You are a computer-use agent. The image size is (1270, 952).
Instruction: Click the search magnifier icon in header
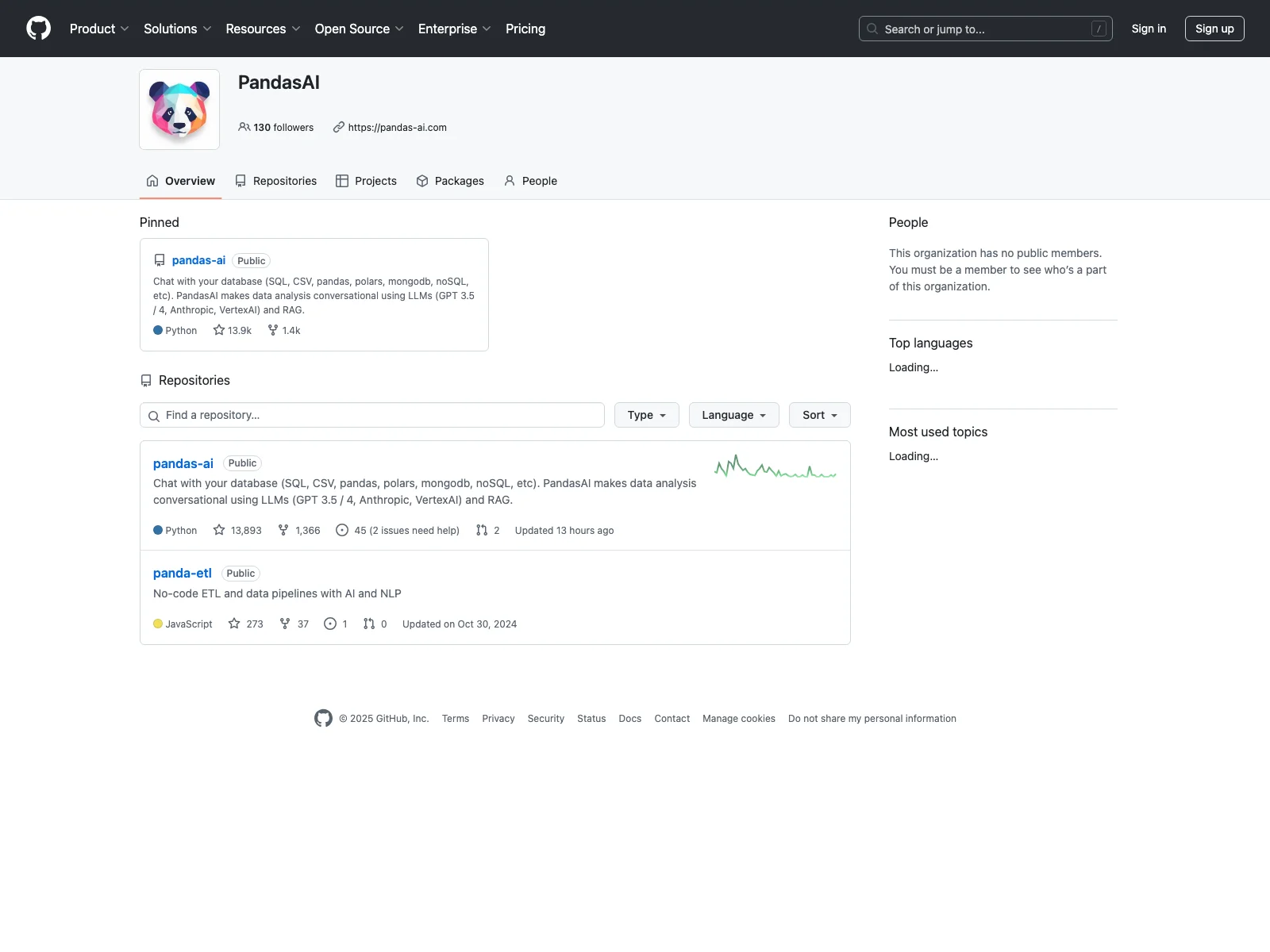click(872, 29)
